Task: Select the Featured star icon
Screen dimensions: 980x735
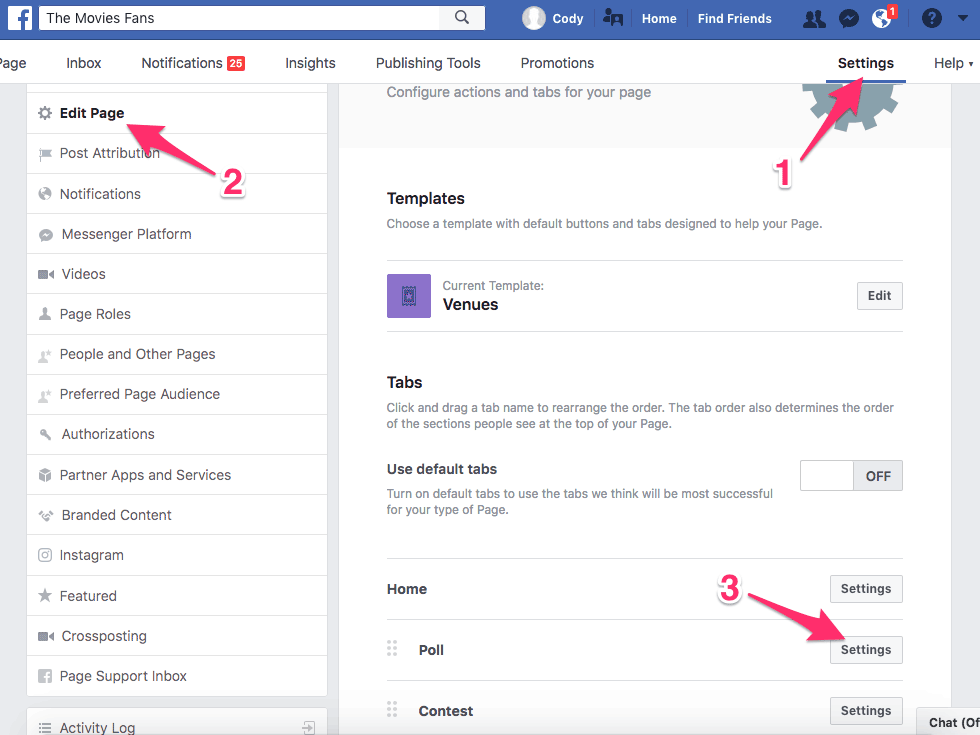Action: [x=44, y=595]
